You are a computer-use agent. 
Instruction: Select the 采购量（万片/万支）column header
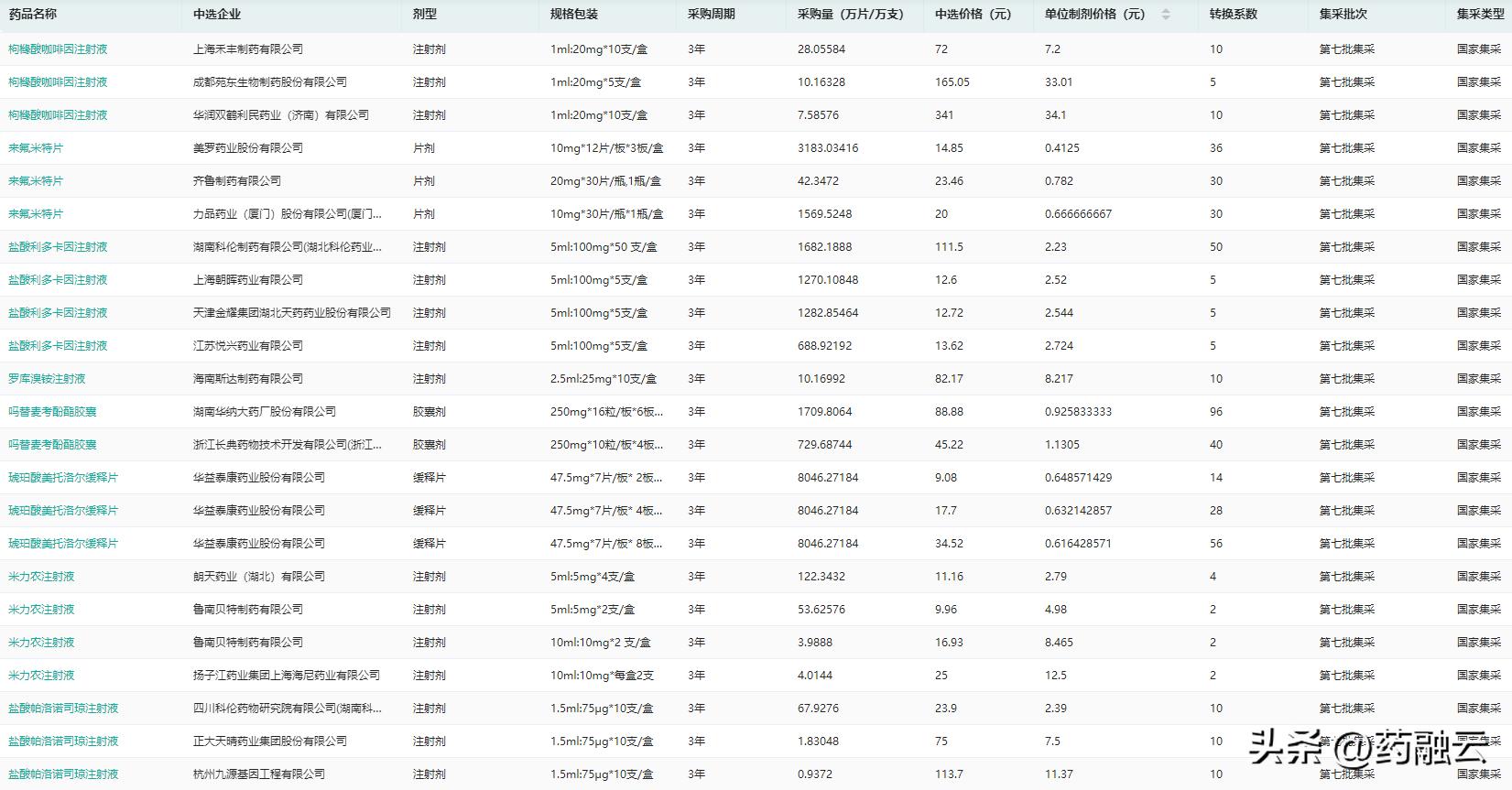click(851, 15)
